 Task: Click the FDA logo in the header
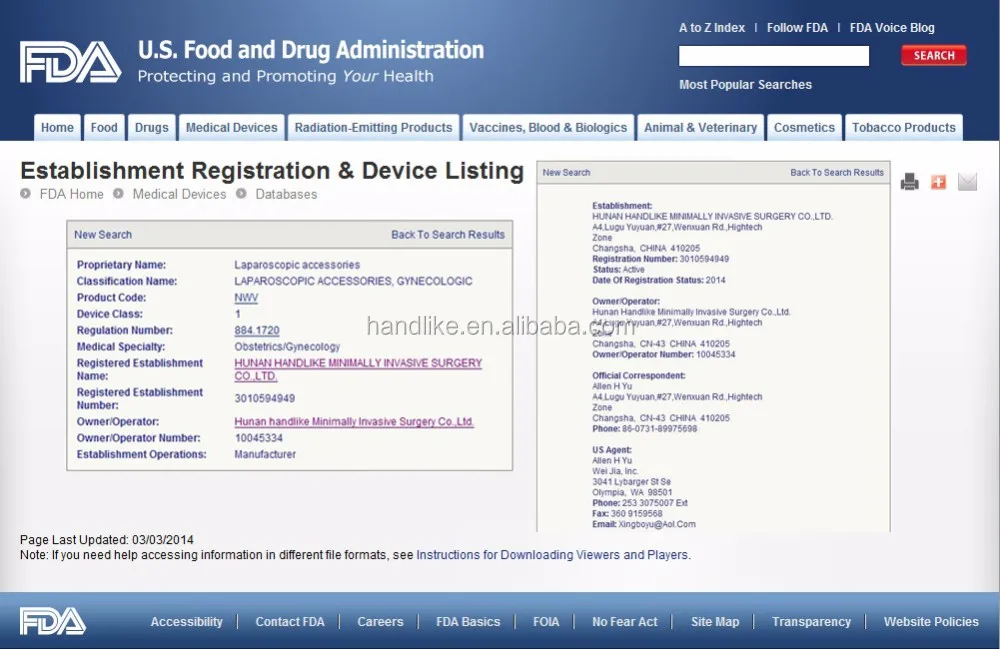pos(70,62)
